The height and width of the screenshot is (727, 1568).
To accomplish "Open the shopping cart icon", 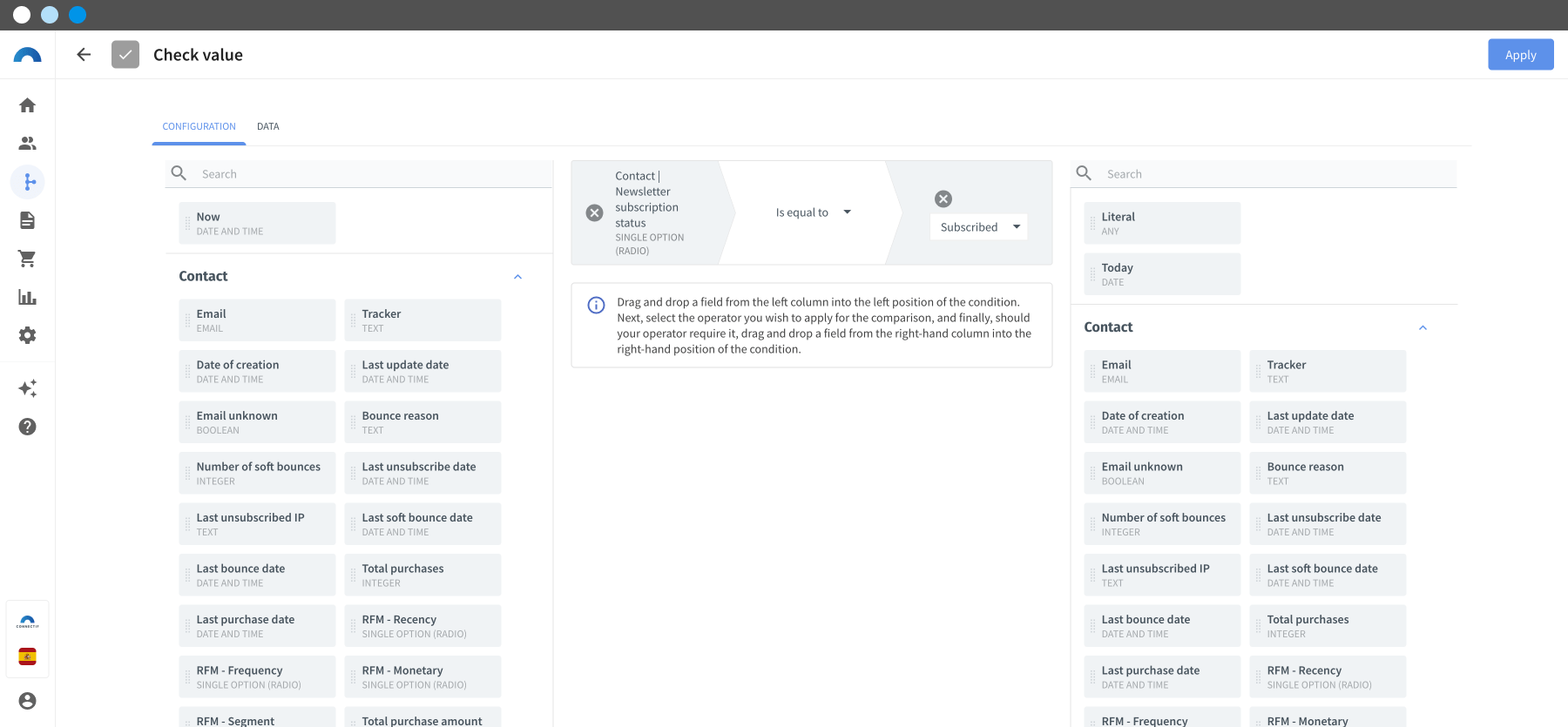I will point(27,259).
